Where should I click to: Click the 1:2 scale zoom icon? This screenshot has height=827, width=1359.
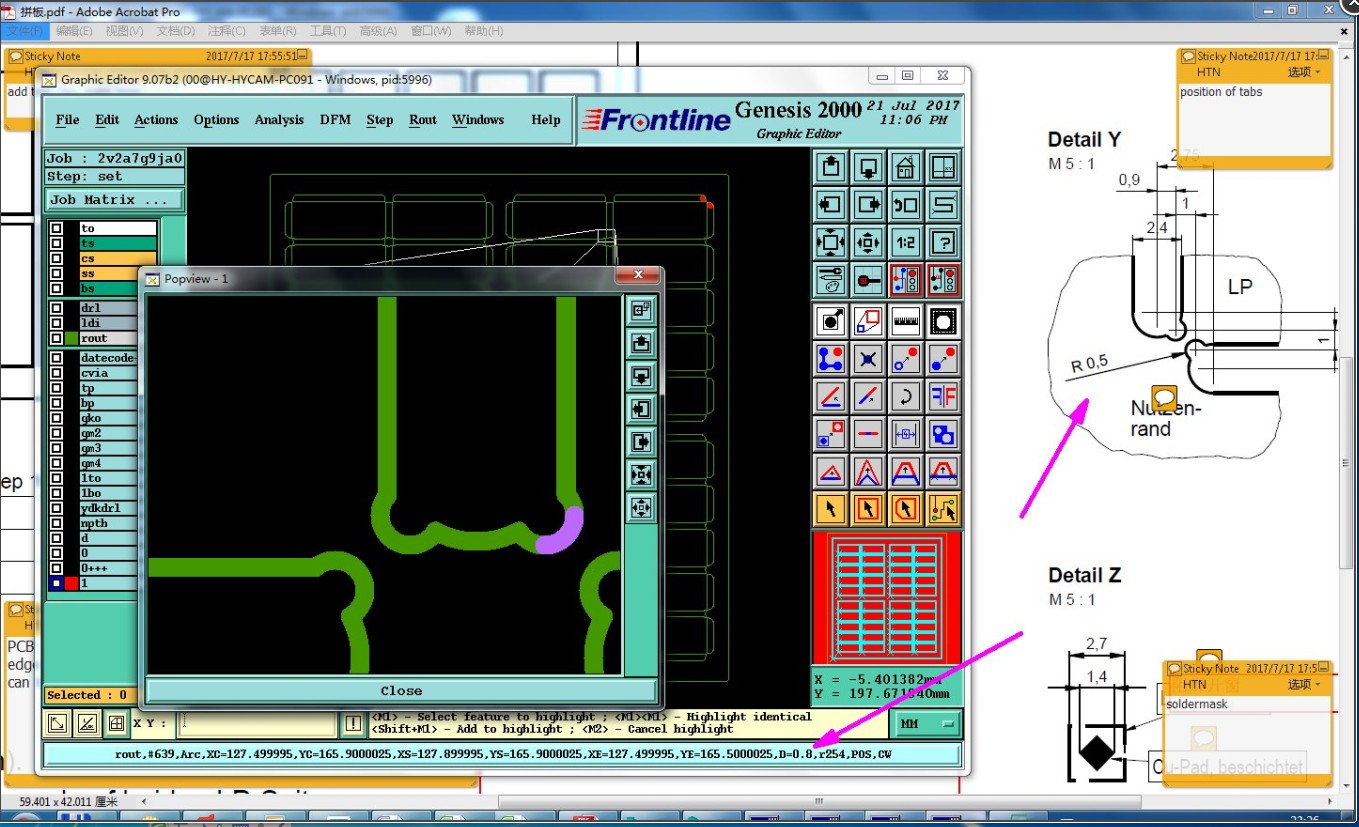click(x=905, y=241)
